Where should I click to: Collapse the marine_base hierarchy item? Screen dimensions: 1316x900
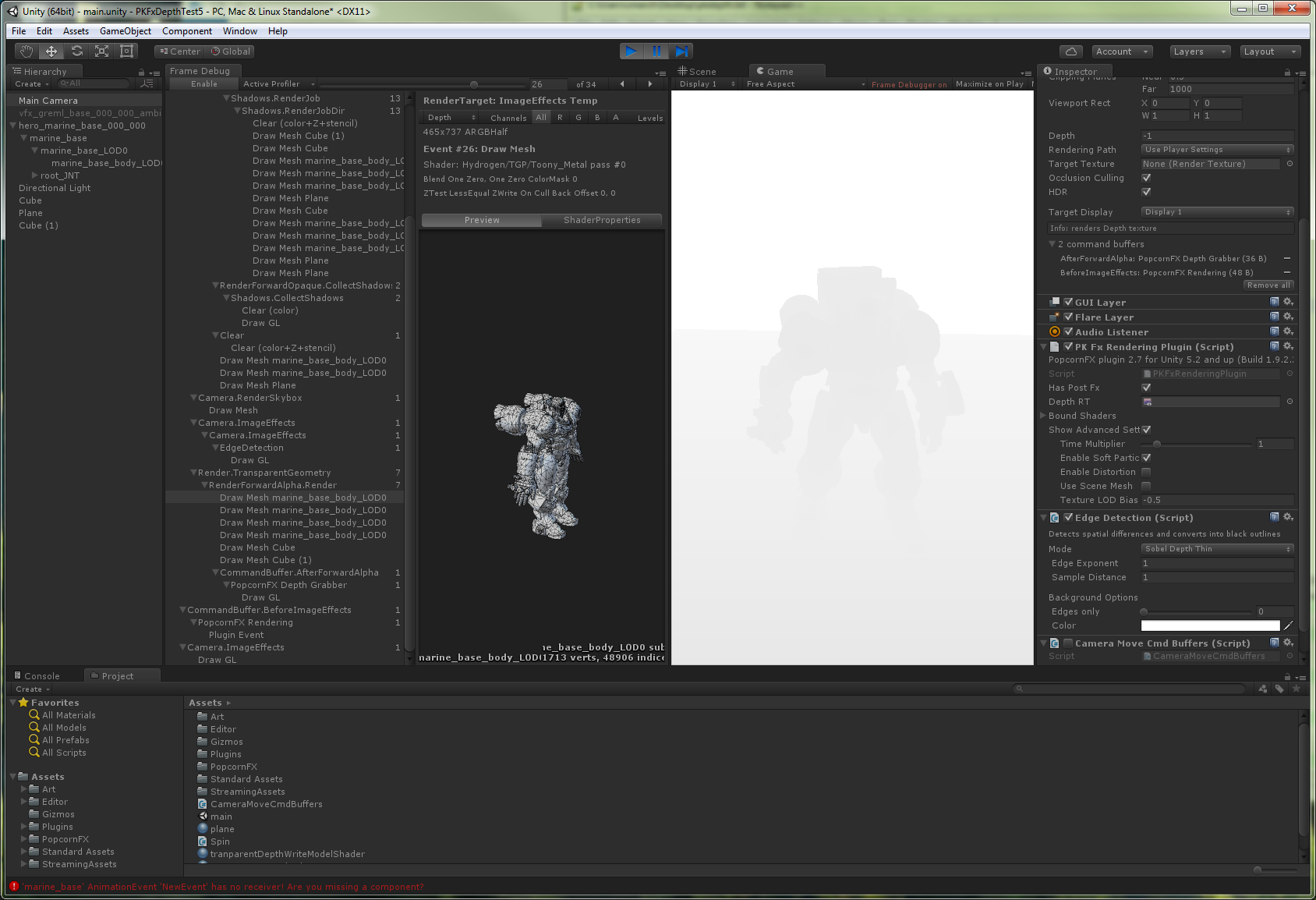point(23,137)
